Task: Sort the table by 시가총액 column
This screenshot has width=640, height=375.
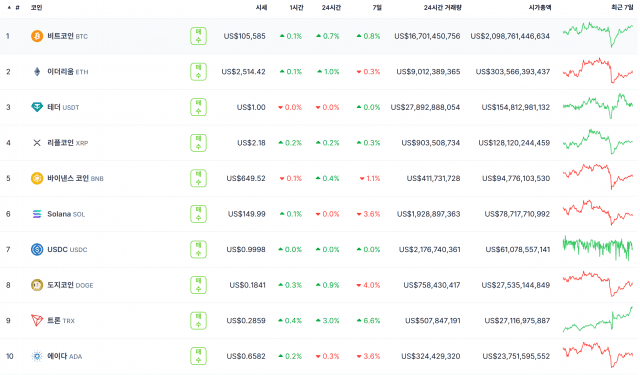Action: coord(540,7)
